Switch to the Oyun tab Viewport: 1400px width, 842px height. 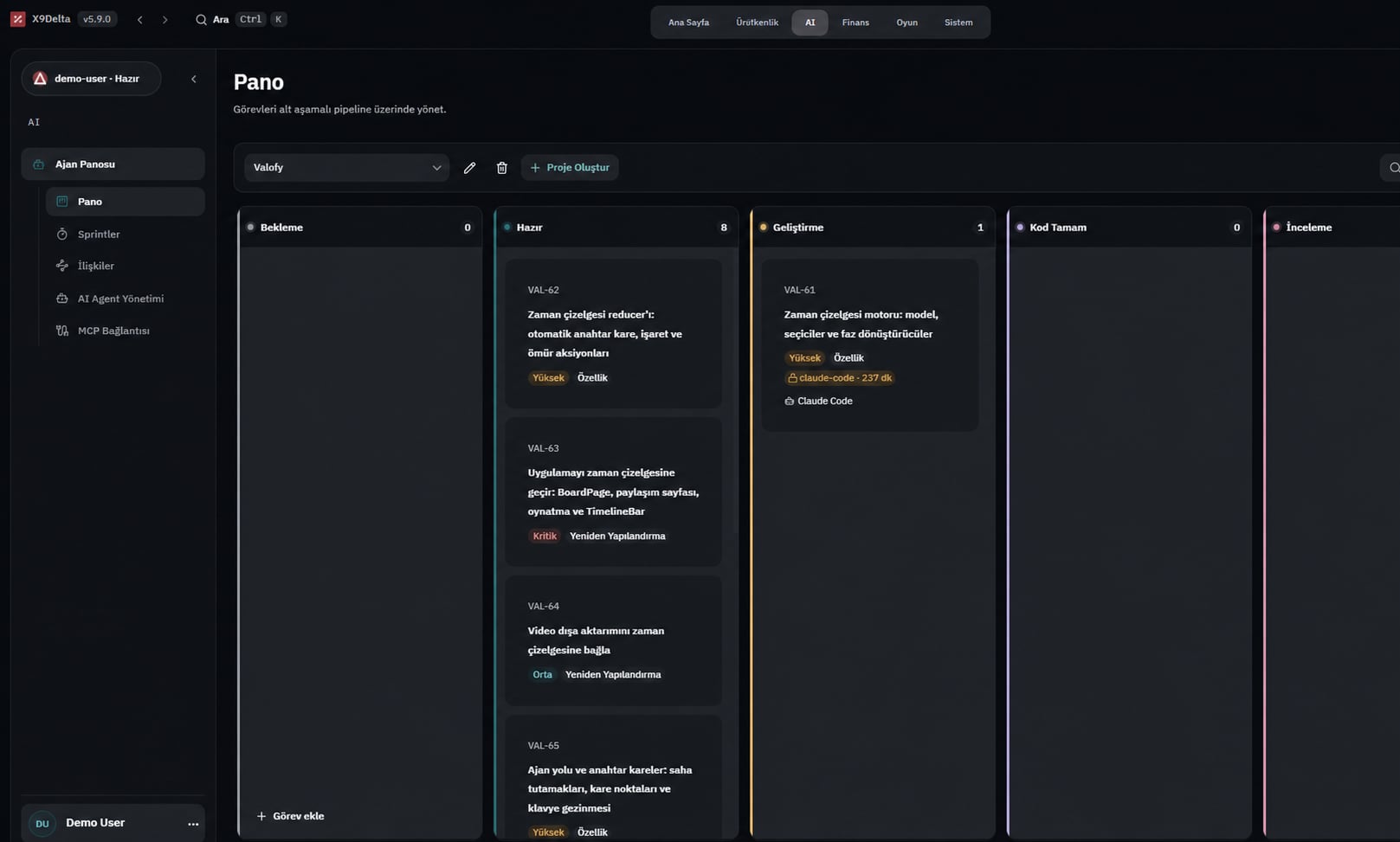[906, 22]
